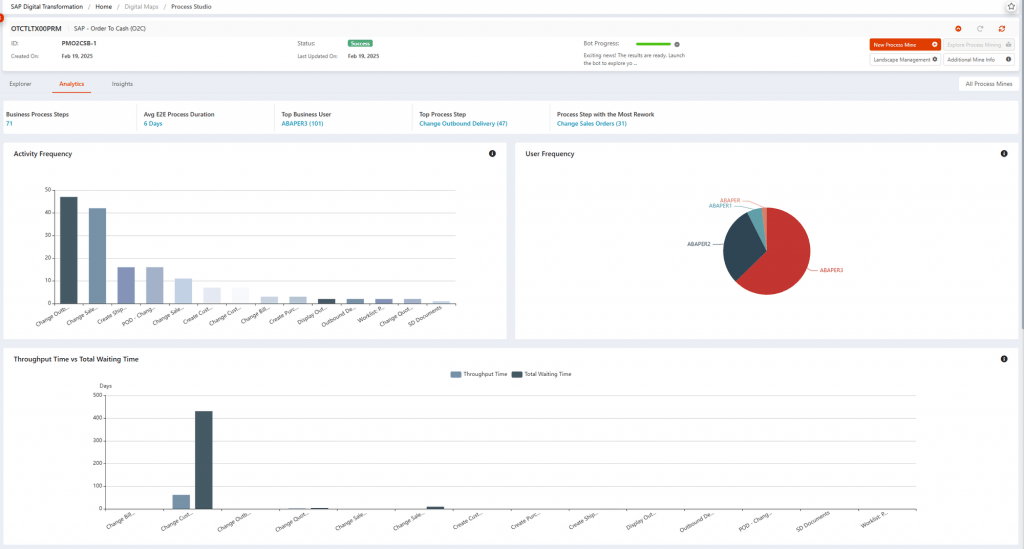Viewport: 1024px width, 549px height.
Task: Click Worklist: P label in bottom chart
Action: (x=874, y=520)
